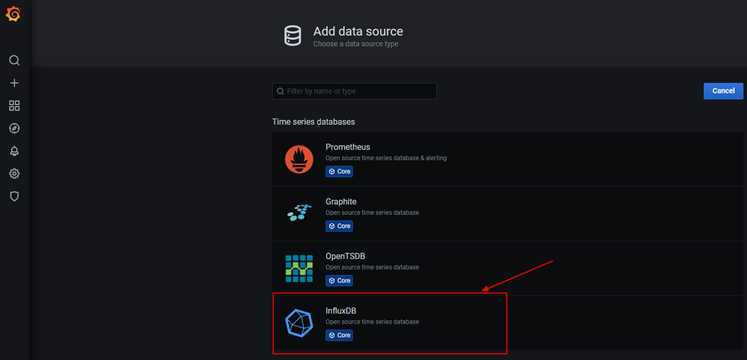Open the Dashboards grid icon in sidebar

tap(14, 106)
